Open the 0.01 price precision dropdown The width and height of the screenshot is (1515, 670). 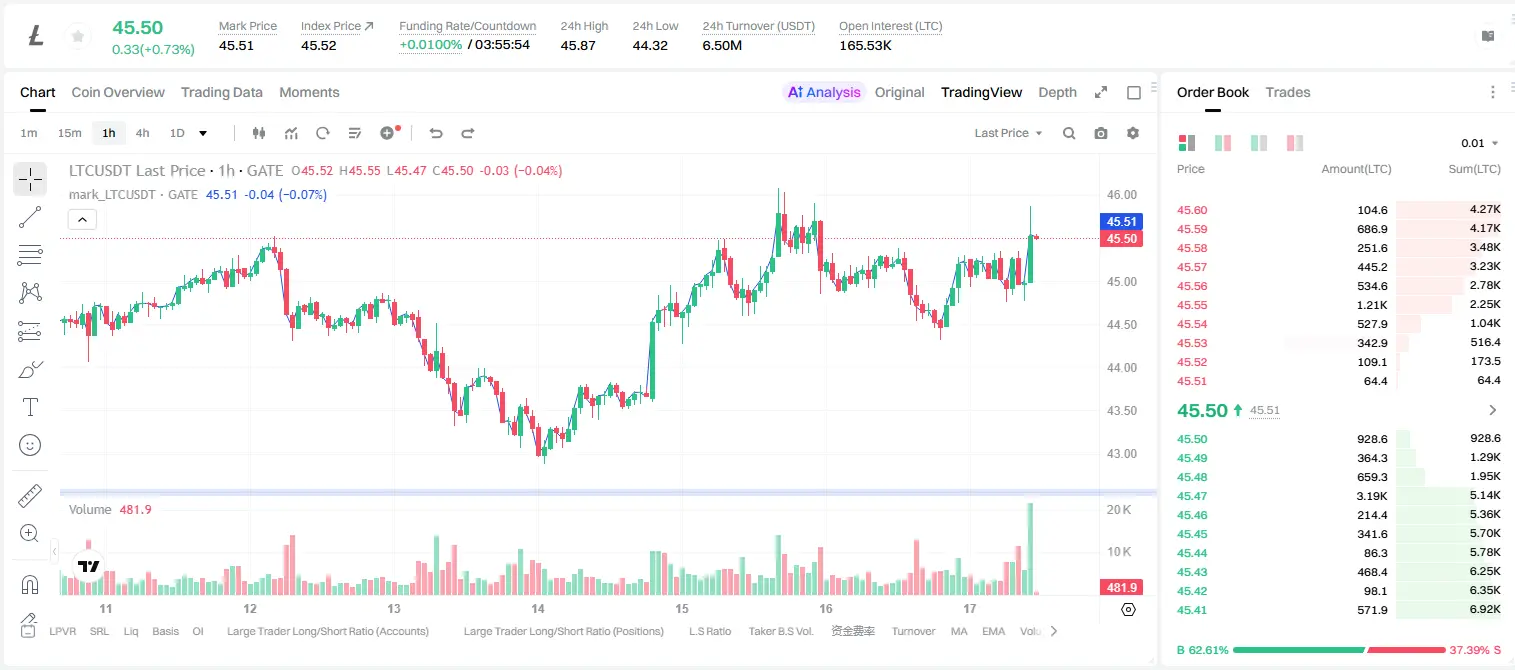[1480, 143]
